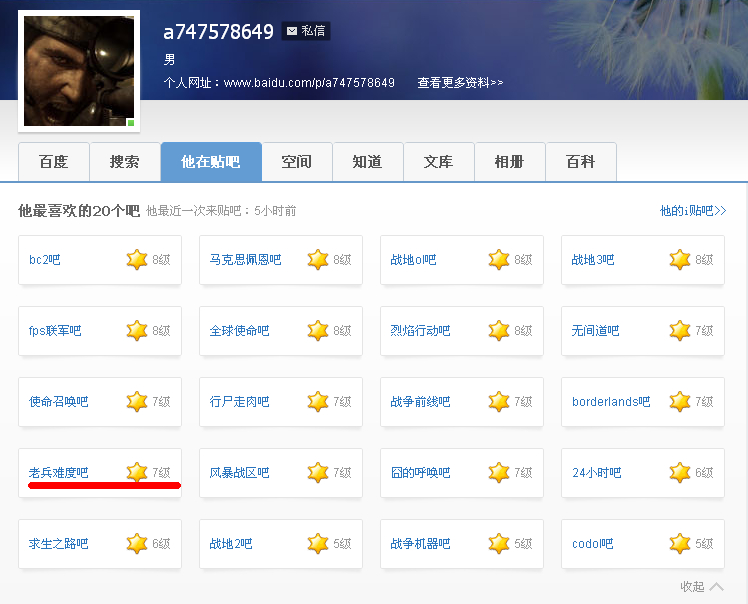Open the 战地3吧 forum link
The image size is (748, 604).
593,260
